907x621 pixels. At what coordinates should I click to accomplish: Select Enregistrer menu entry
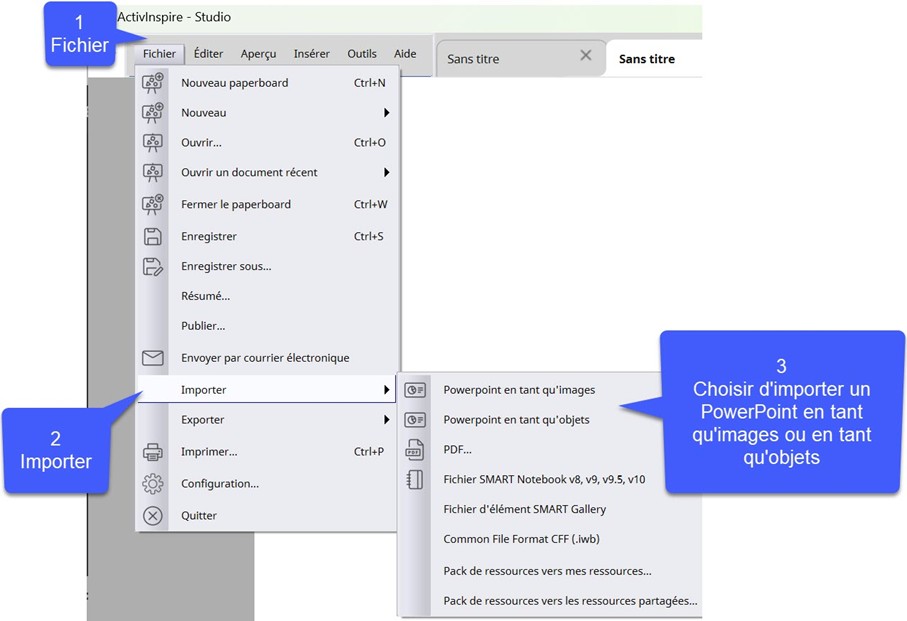tap(268, 236)
